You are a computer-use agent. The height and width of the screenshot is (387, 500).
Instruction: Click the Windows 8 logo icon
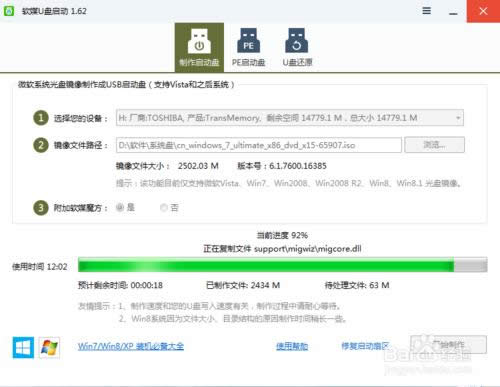point(23,347)
